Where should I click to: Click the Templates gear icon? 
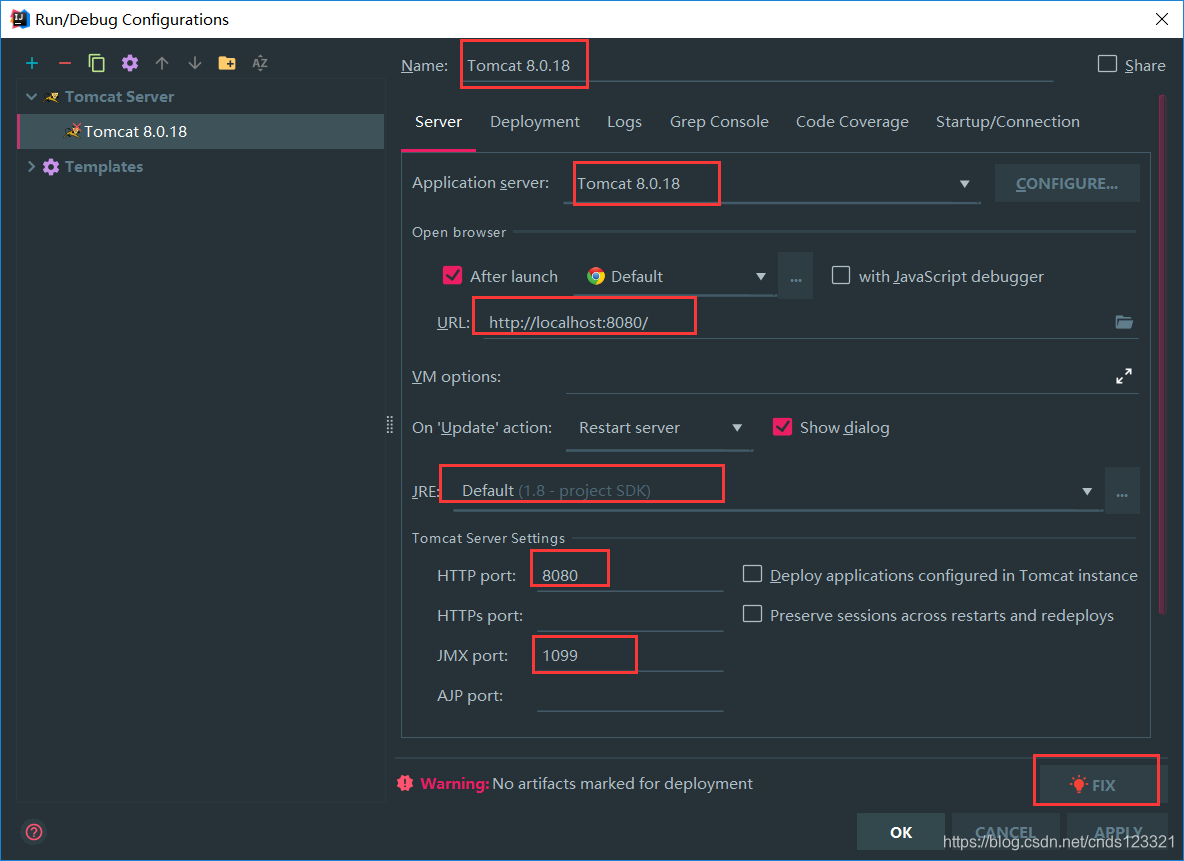tap(51, 167)
